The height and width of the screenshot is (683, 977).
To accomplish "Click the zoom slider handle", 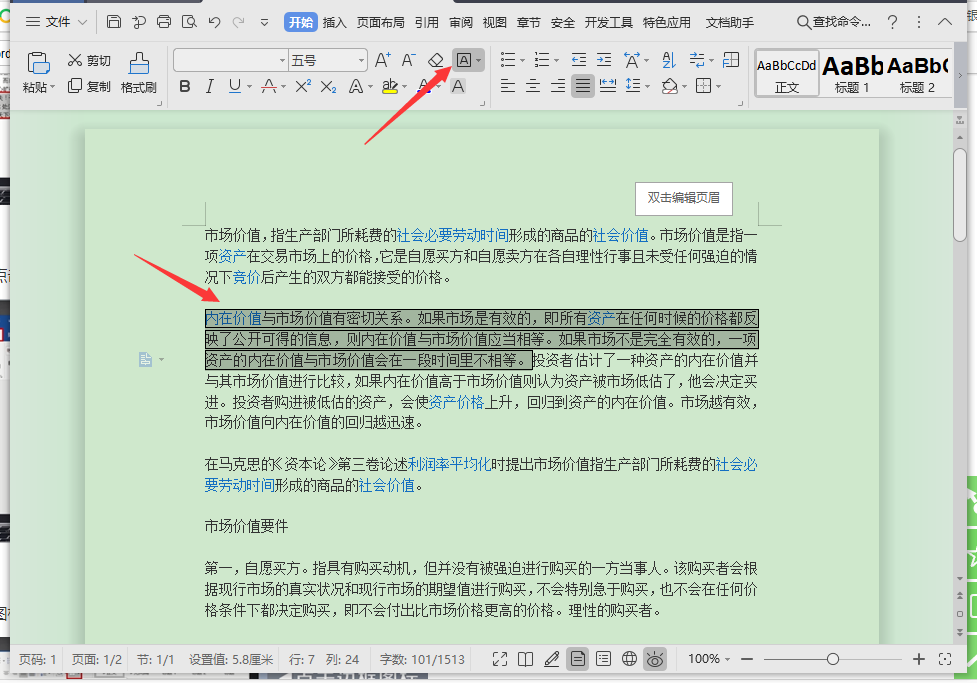I will 833,659.
